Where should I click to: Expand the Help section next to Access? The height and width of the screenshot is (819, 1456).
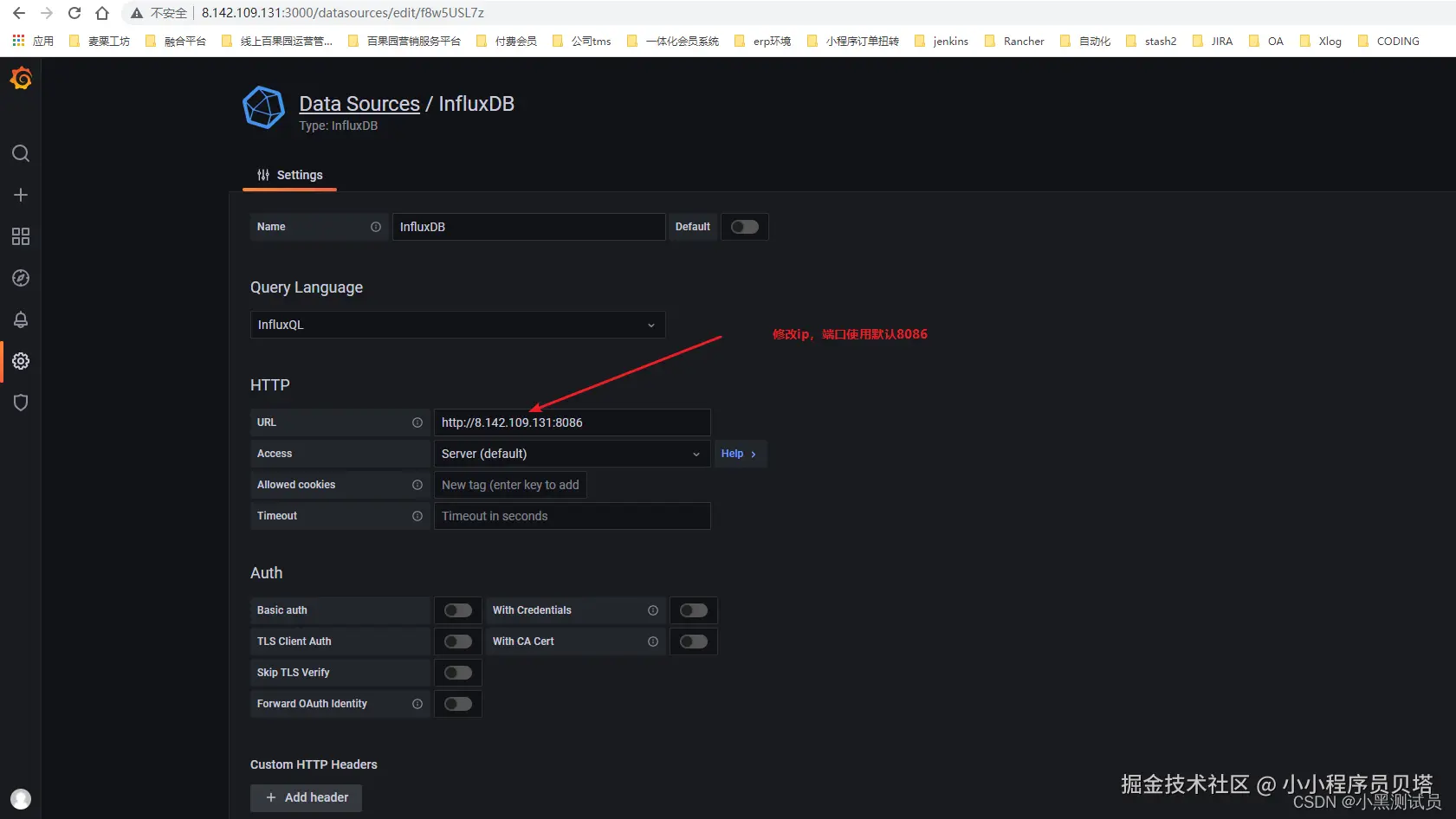[740, 454]
